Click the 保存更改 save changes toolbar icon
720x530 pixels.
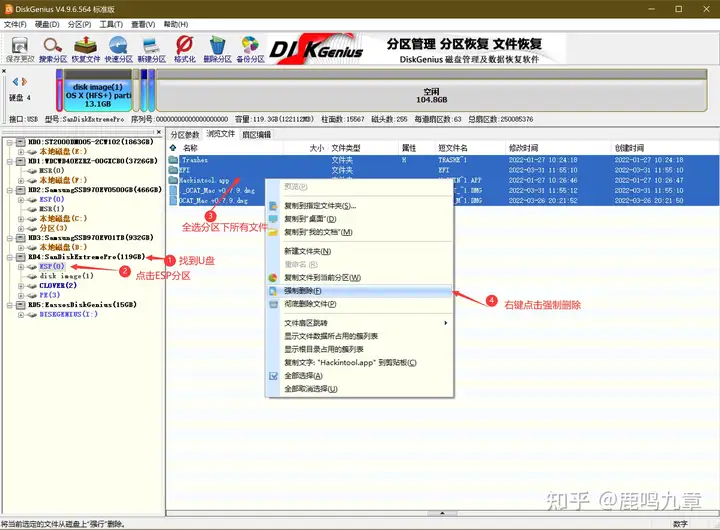coord(20,50)
